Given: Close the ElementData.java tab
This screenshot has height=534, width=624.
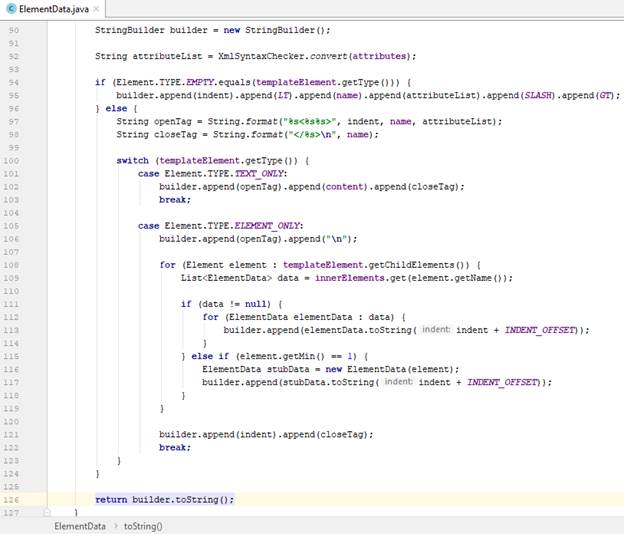Looking at the screenshot, I should 96,9.
